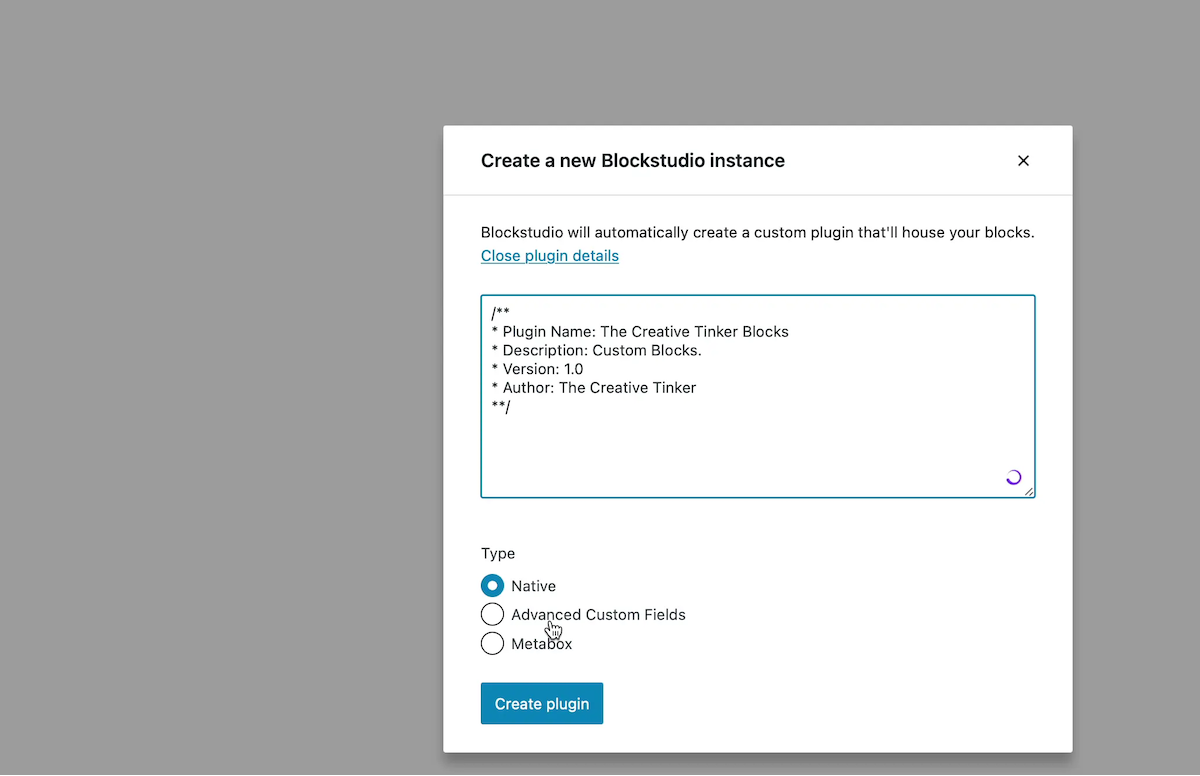Open the Close plugin details link
Viewport: 1200px width, 776px height.
549,255
